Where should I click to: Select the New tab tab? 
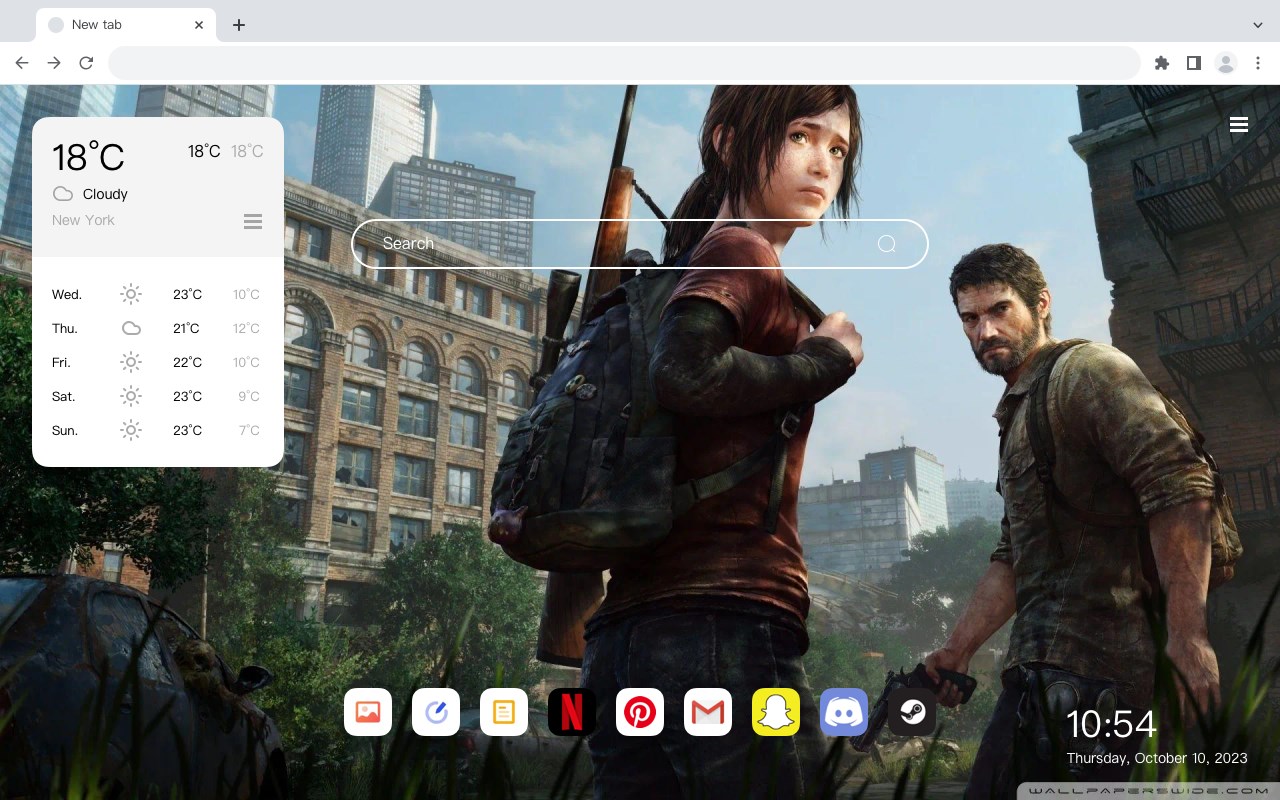coord(126,25)
